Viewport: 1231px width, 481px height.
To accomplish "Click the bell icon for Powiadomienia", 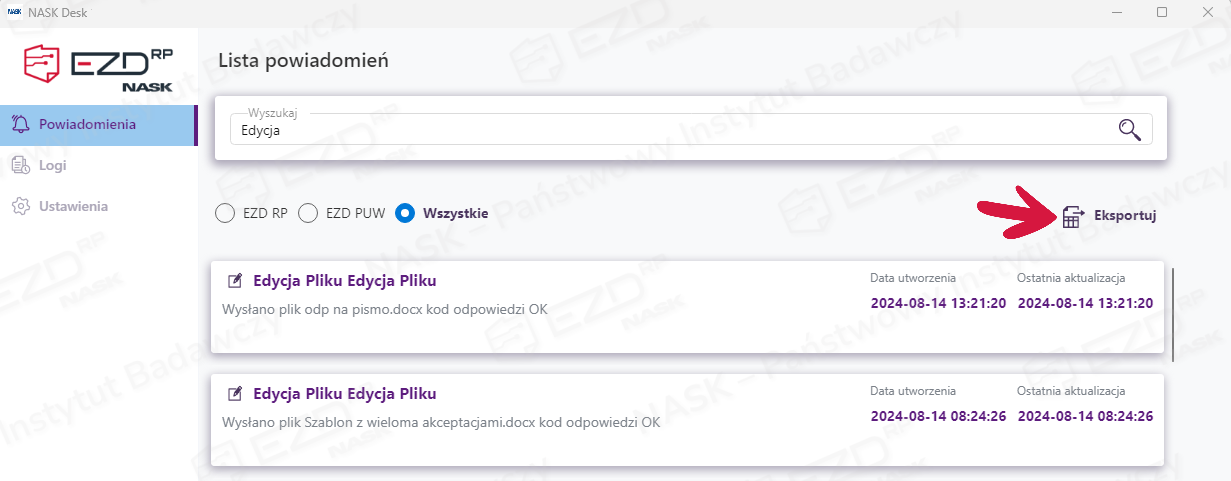I will [x=20, y=124].
